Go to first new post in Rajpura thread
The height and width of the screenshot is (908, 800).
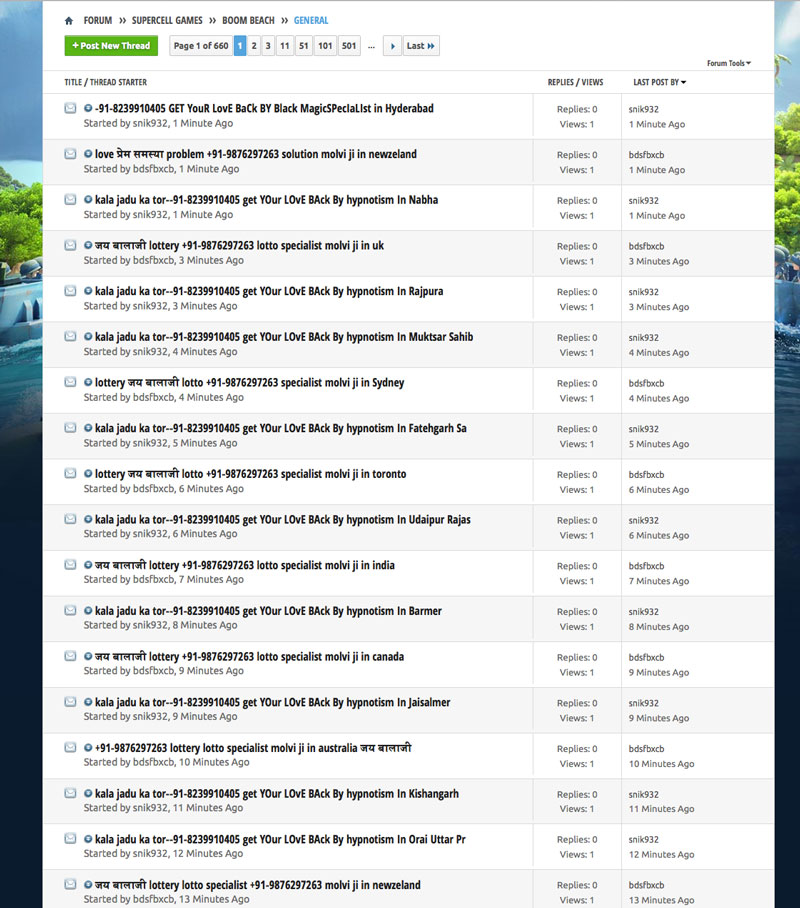(88, 291)
